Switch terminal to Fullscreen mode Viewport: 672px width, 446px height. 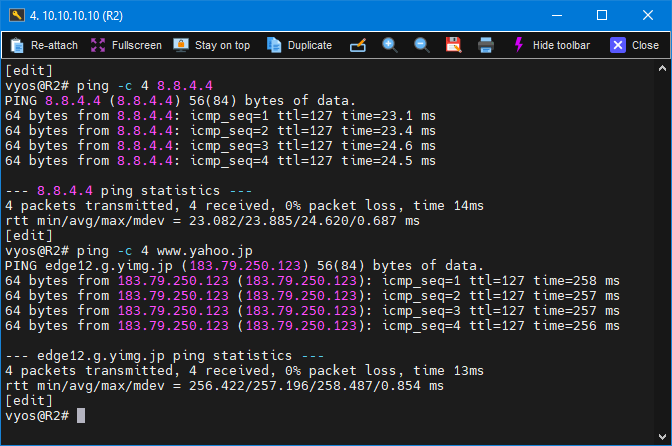pos(126,45)
